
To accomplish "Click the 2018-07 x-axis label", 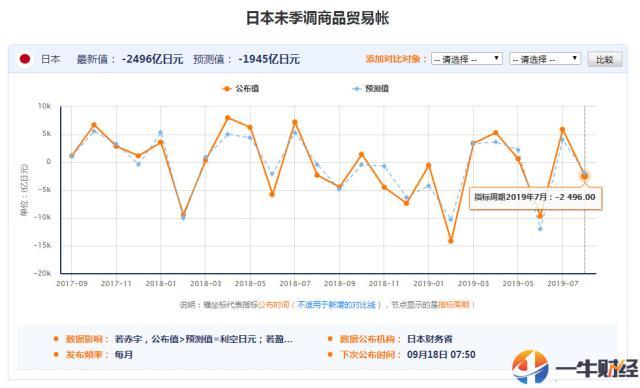I will [x=295, y=284].
